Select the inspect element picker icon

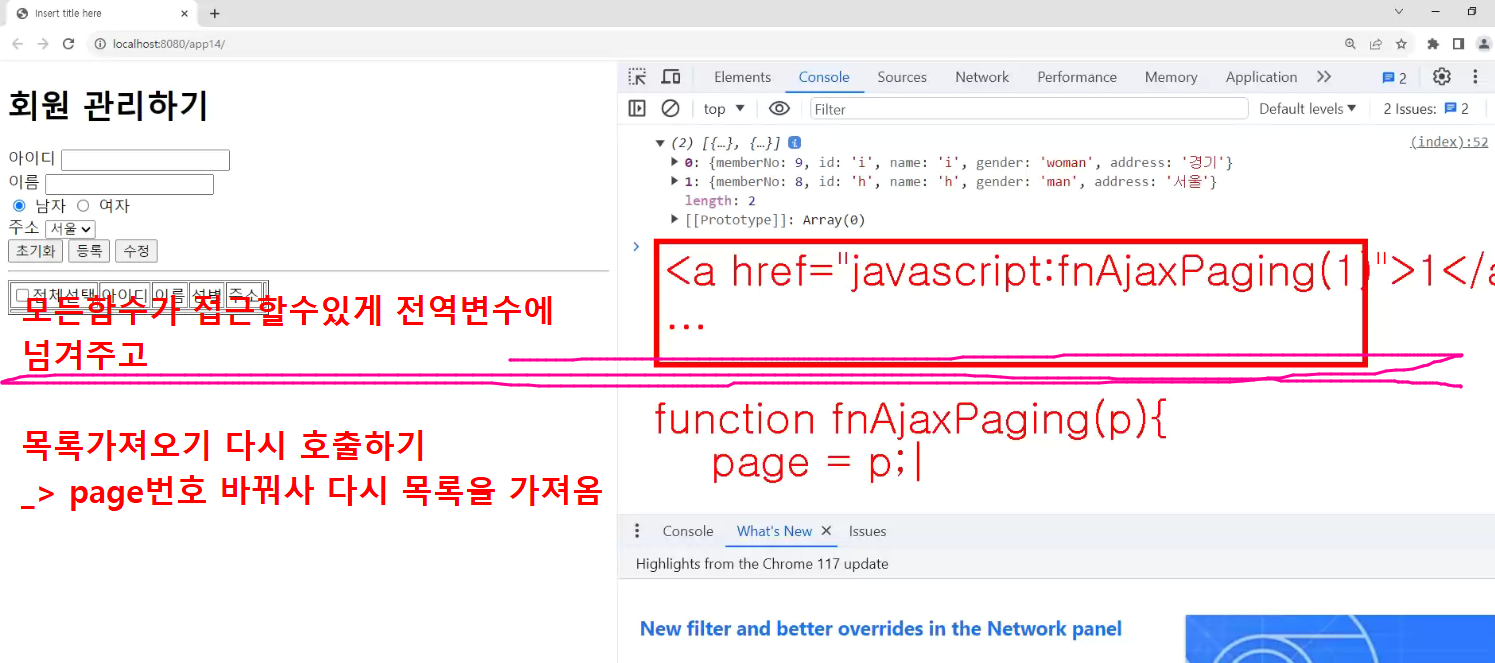tap(637, 77)
